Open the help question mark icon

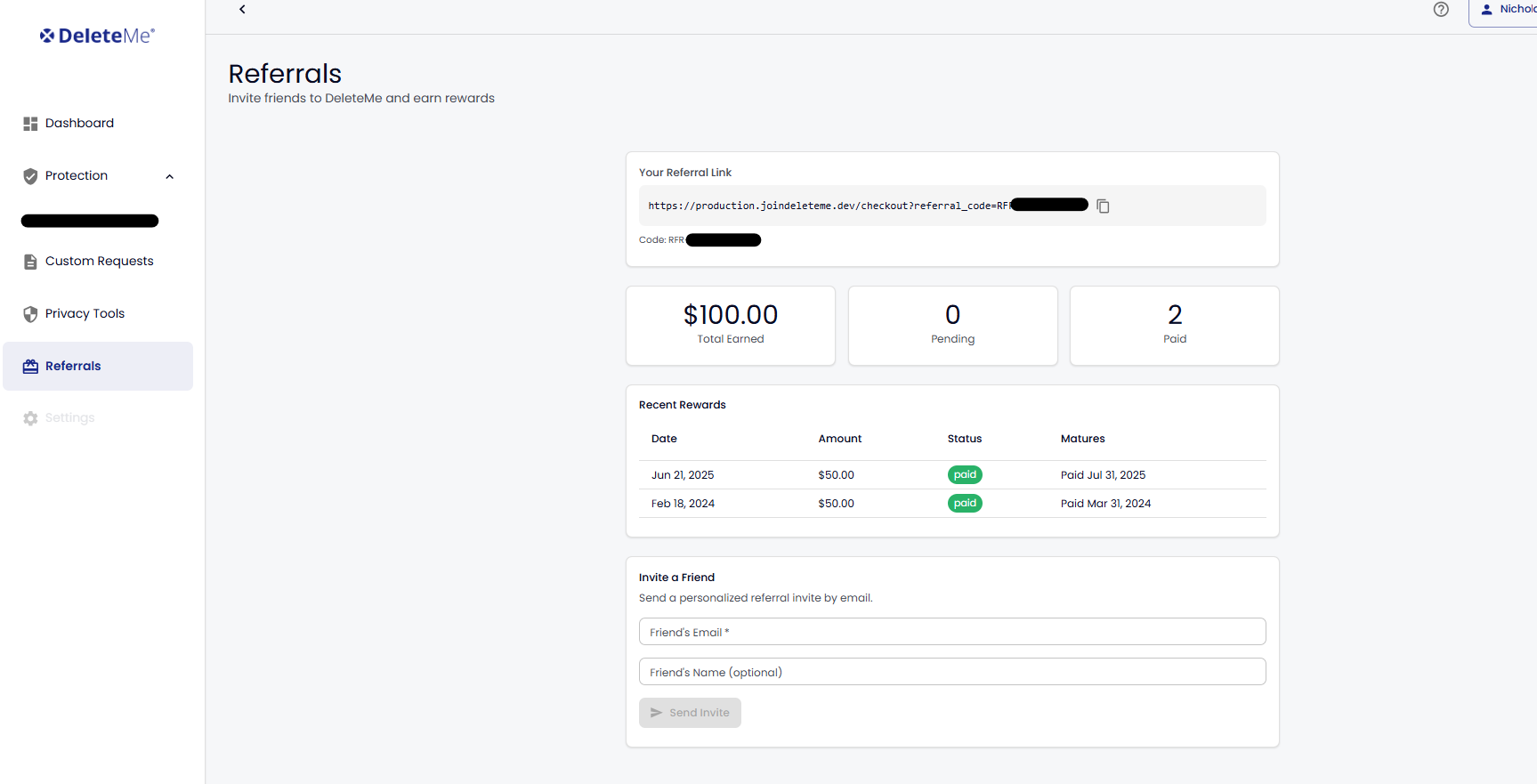1441,9
